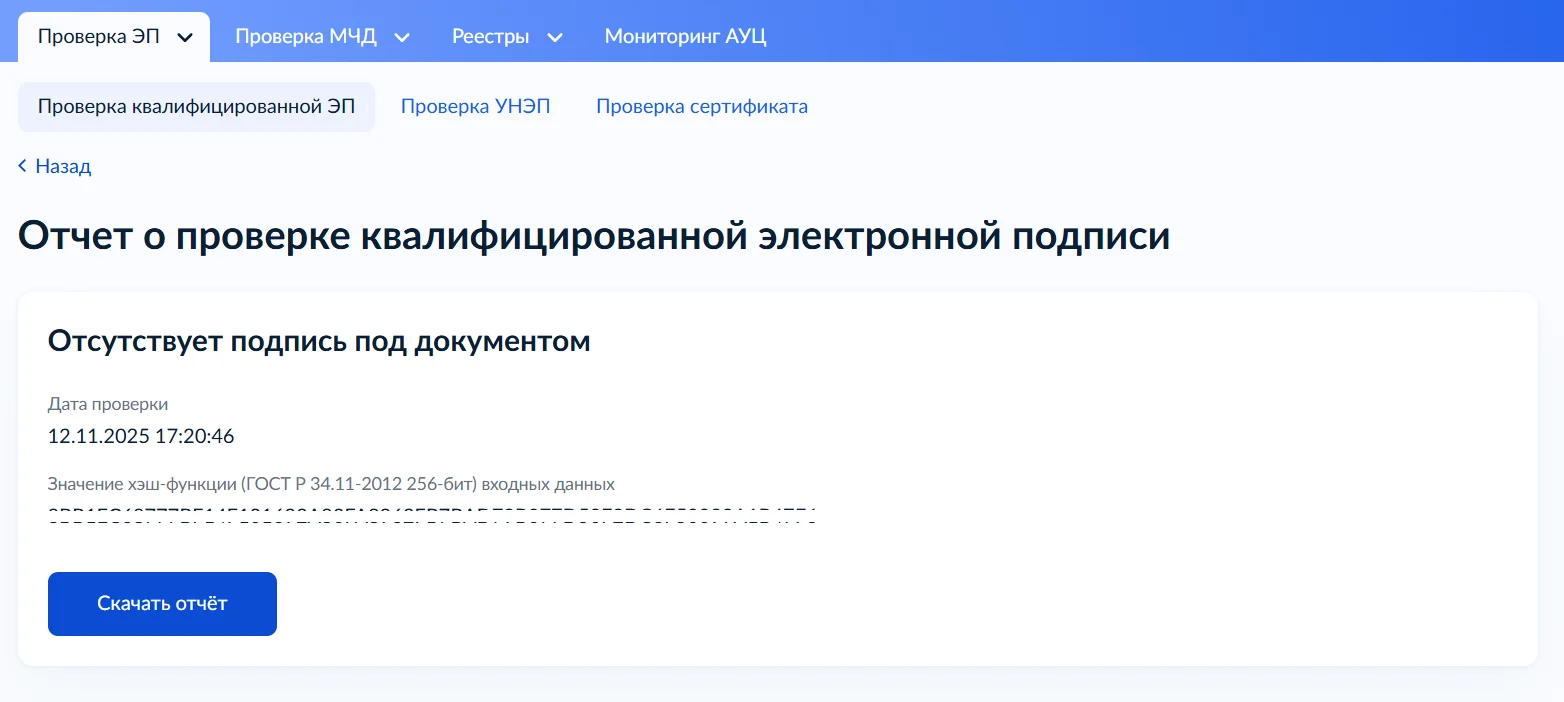
Task: Open the Реестры menu
Action: pyautogui.click(x=490, y=37)
